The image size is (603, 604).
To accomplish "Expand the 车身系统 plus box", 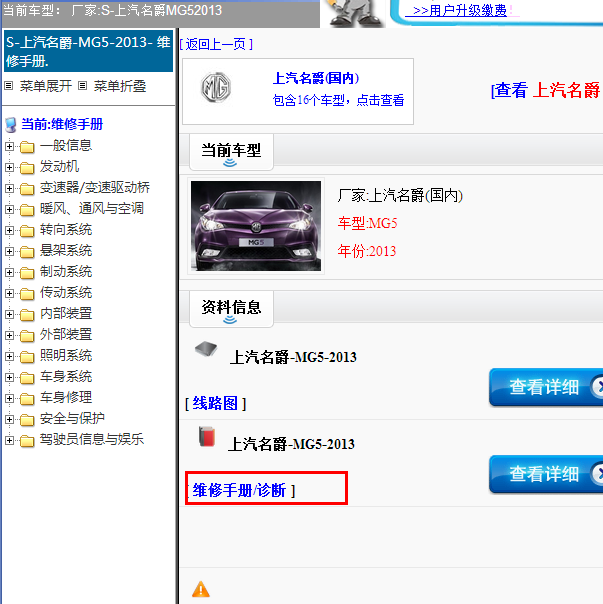I will click(x=9, y=378).
